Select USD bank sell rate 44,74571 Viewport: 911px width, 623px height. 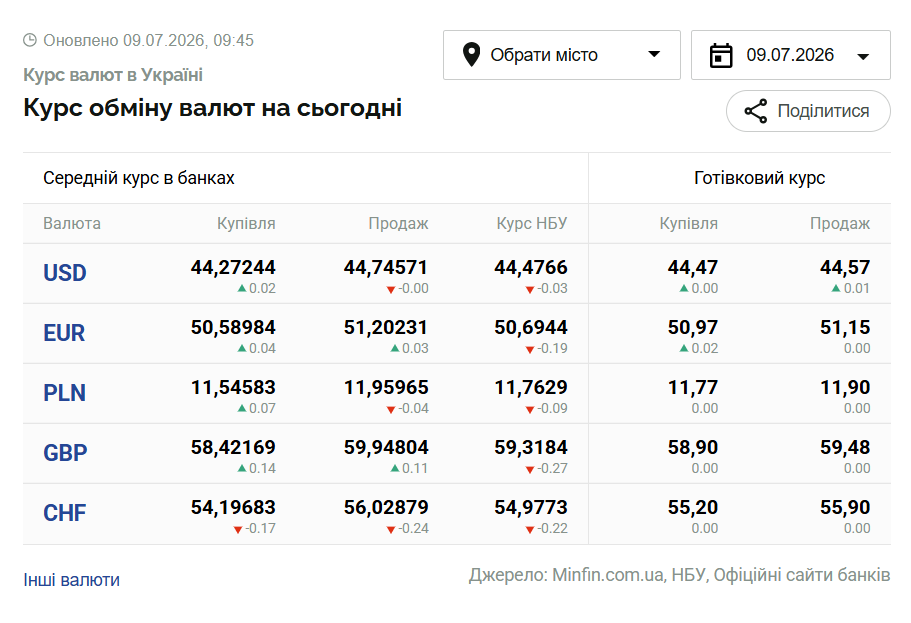(x=386, y=267)
